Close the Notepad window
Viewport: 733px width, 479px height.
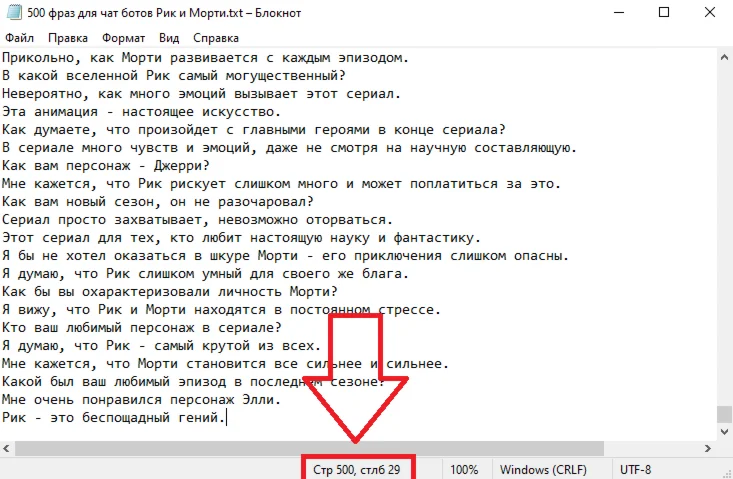(710, 13)
